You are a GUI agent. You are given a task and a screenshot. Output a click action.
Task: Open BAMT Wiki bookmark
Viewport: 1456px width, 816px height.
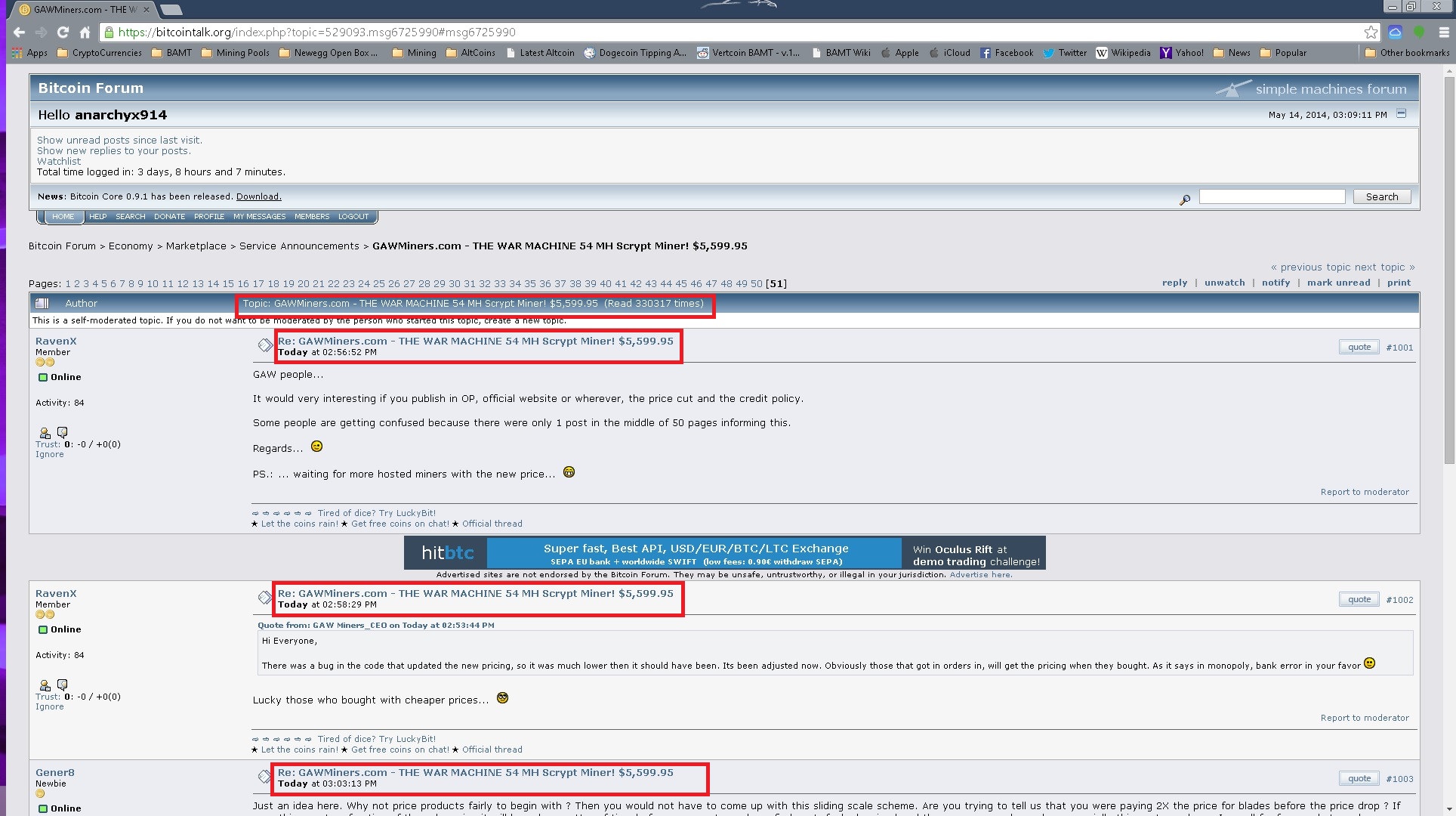coord(841,53)
